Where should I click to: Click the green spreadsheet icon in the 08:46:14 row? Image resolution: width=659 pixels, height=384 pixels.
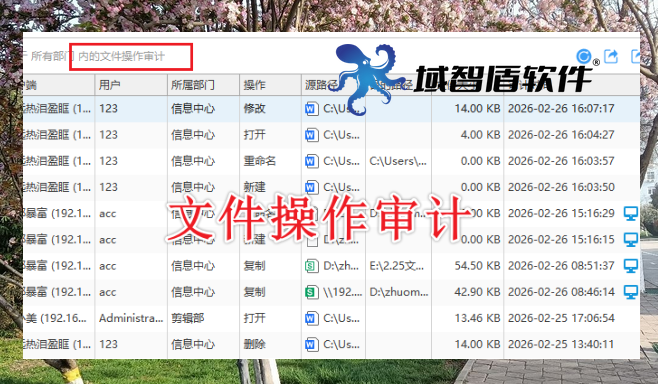point(311,292)
